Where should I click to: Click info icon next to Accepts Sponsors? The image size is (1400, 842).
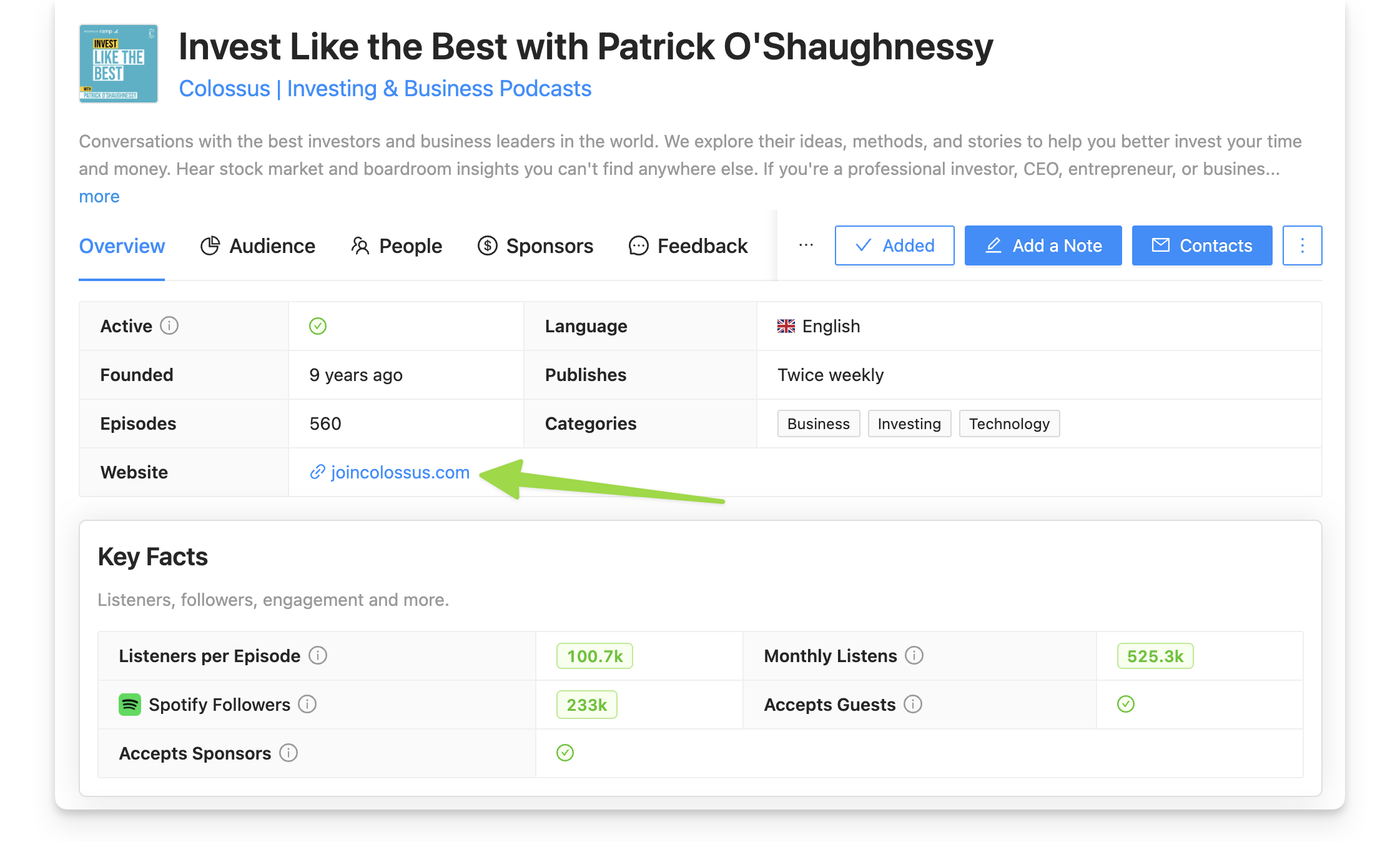288,753
